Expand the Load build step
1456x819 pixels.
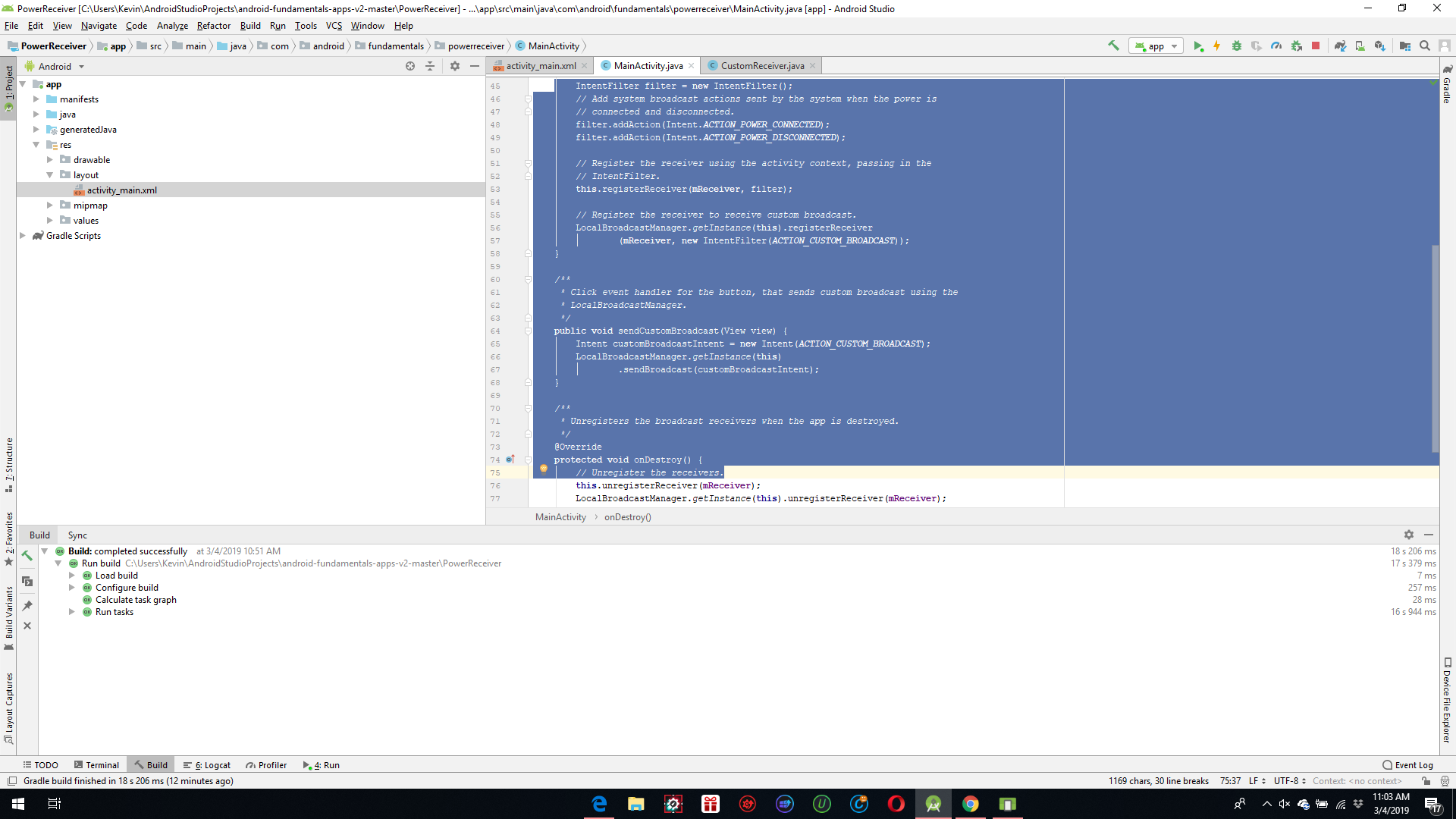pyautogui.click(x=72, y=576)
